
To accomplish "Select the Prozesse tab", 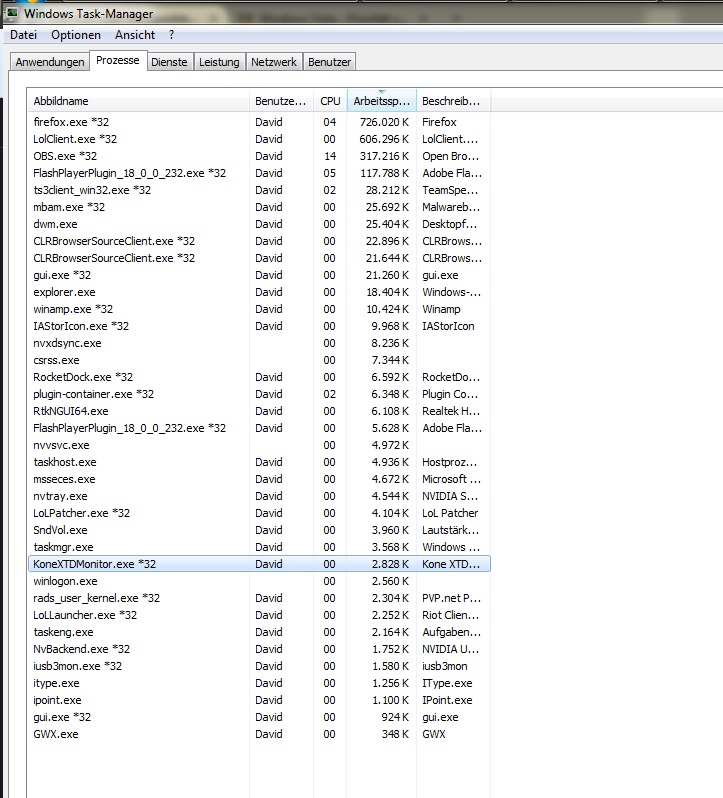I will coord(118,61).
